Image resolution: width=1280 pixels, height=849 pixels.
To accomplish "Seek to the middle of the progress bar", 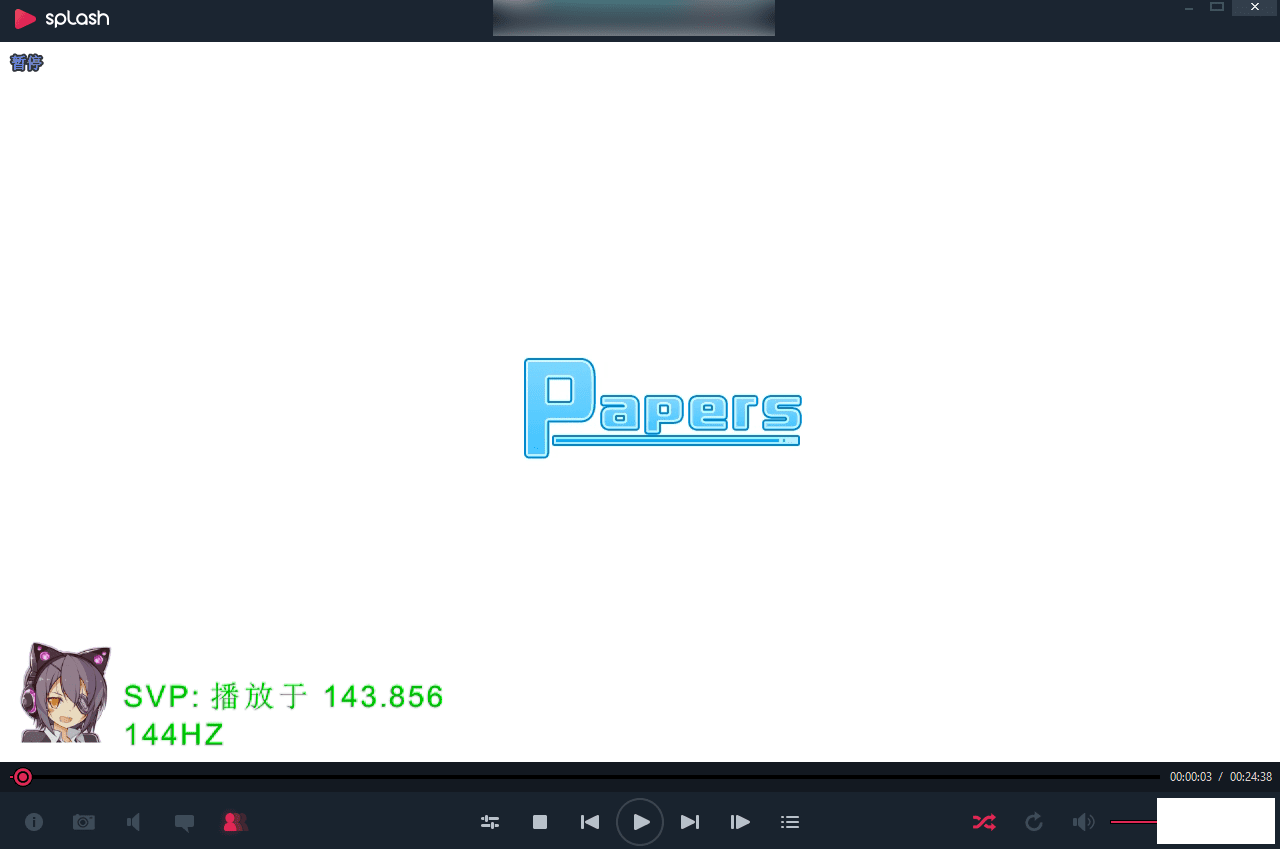I will pyautogui.click(x=586, y=777).
